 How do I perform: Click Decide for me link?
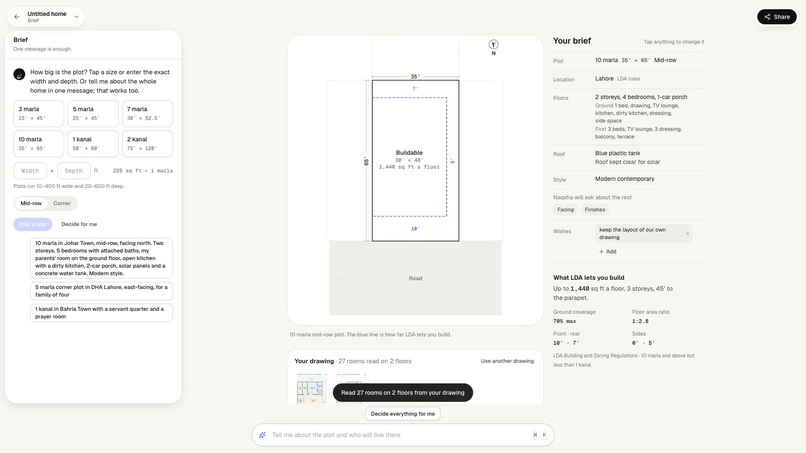pos(79,224)
